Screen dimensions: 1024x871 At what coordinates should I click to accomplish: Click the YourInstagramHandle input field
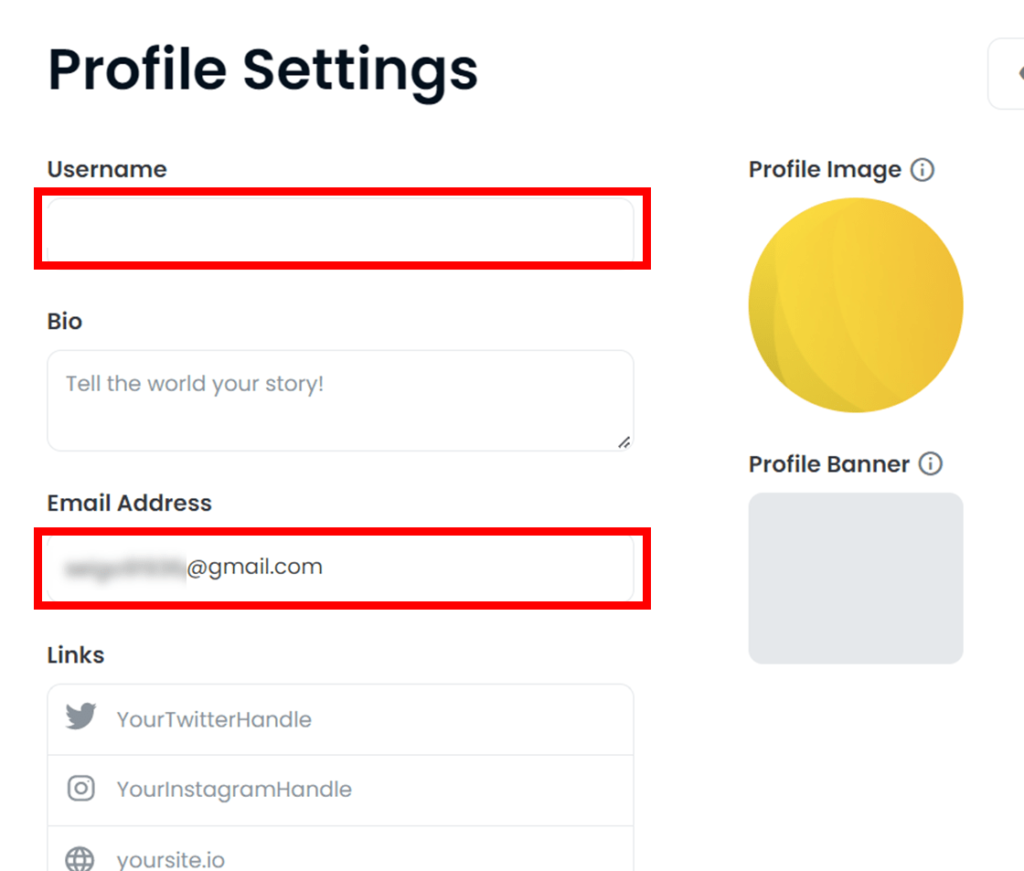pos(340,790)
